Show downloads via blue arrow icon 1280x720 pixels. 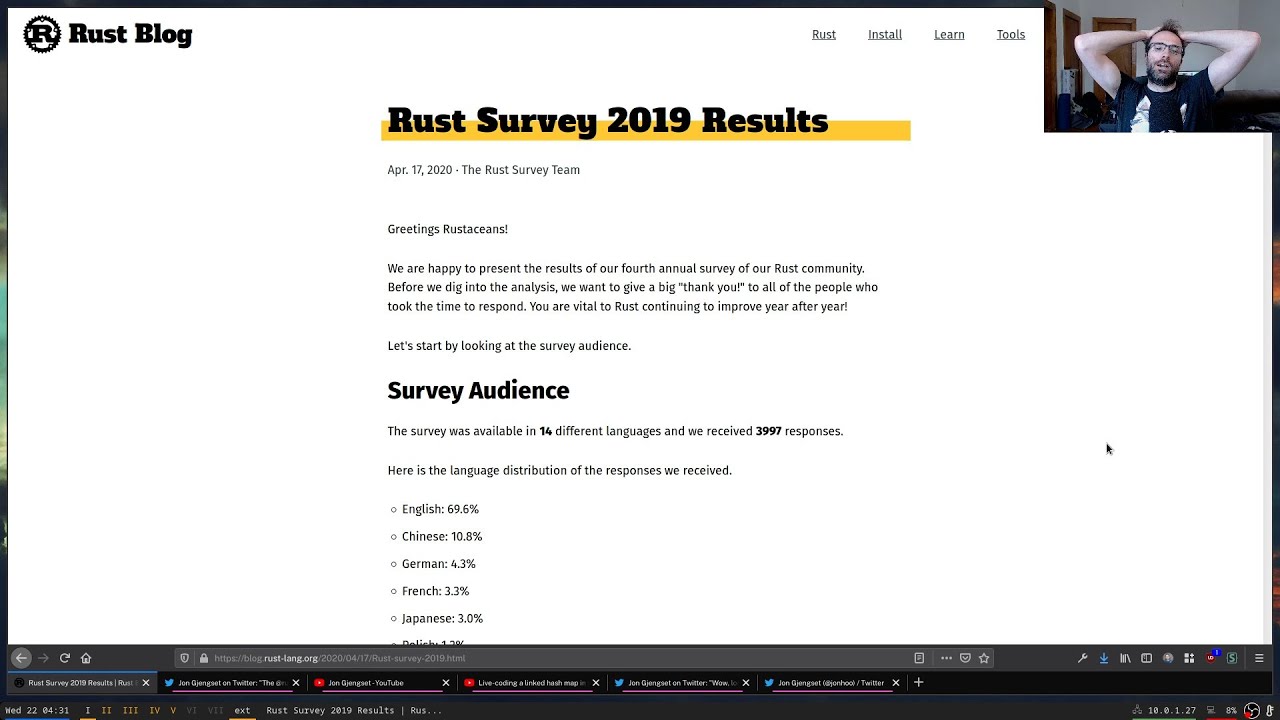click(1104, 658)
